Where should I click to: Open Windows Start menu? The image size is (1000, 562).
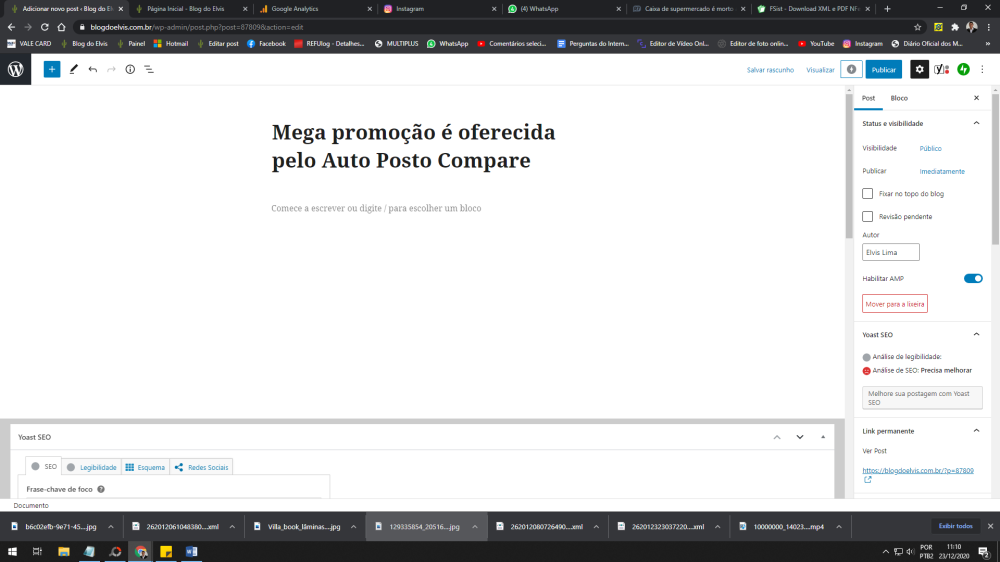click(12, 552)
